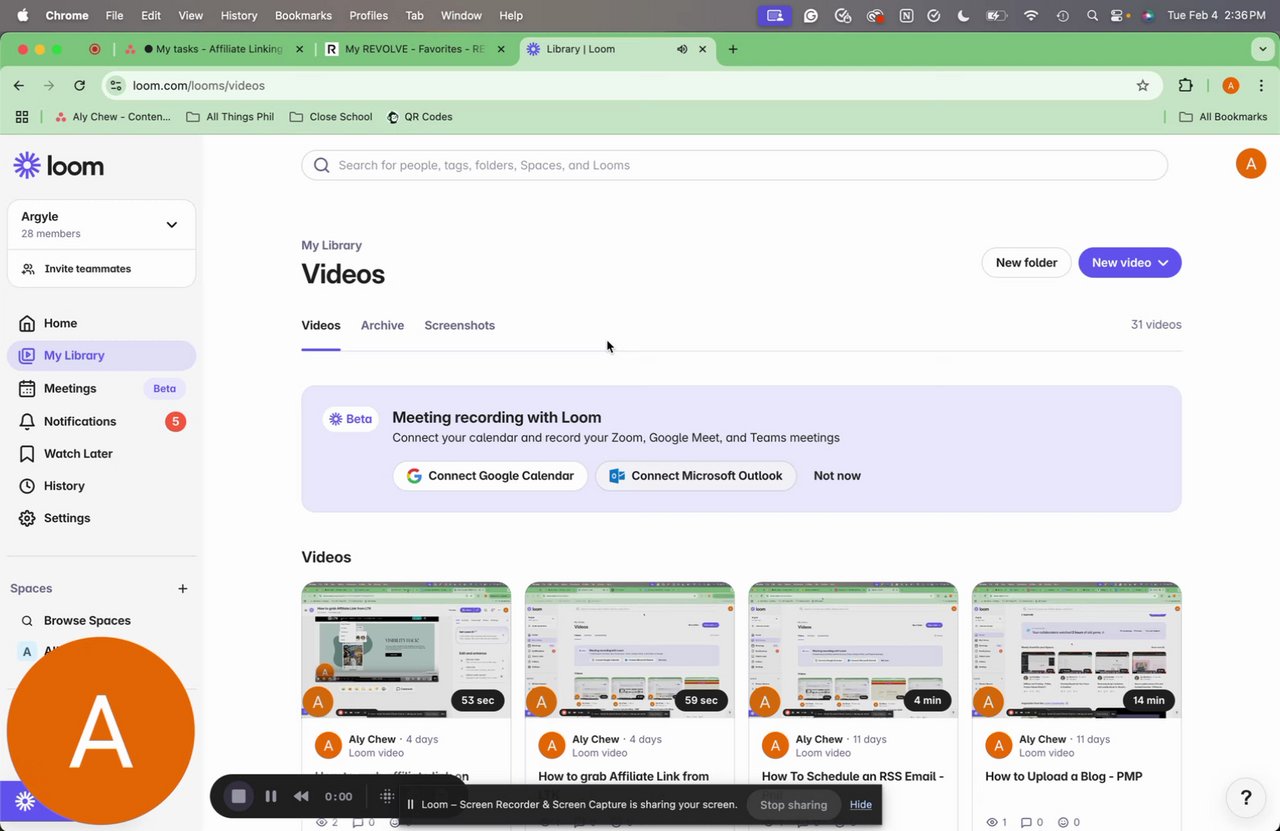Click Connect Google Calendar
Viewport: 1280px width, 831px height.
click(490, 476)
